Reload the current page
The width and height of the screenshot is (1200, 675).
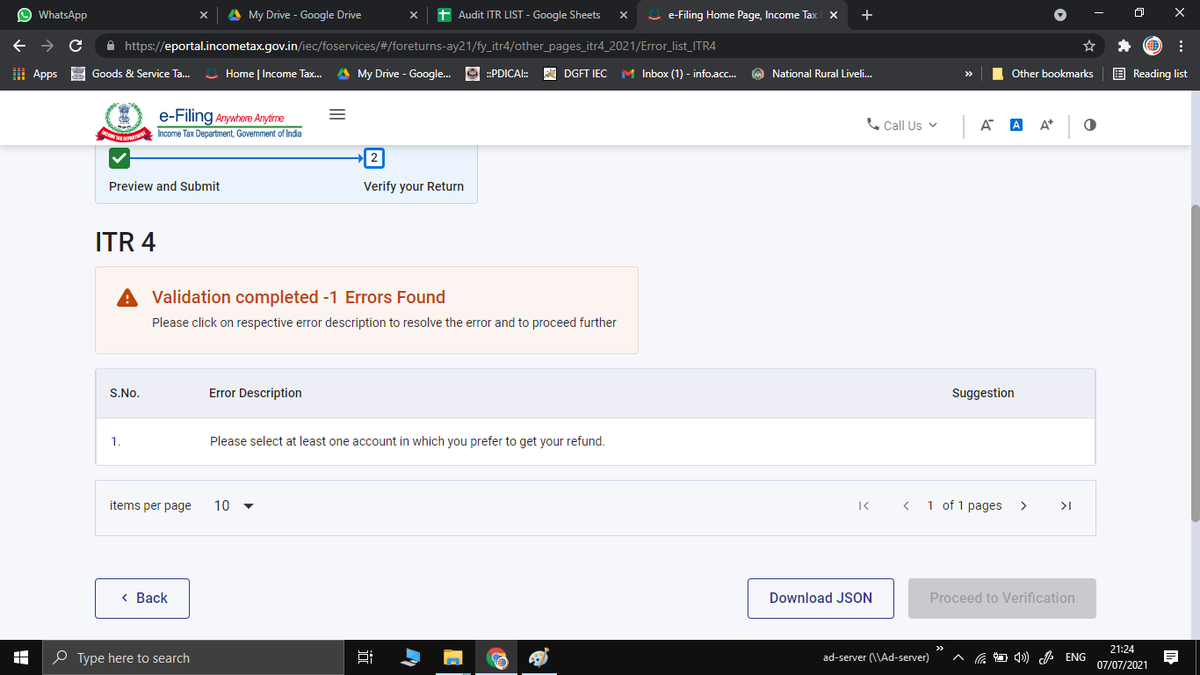pos(75,46)
